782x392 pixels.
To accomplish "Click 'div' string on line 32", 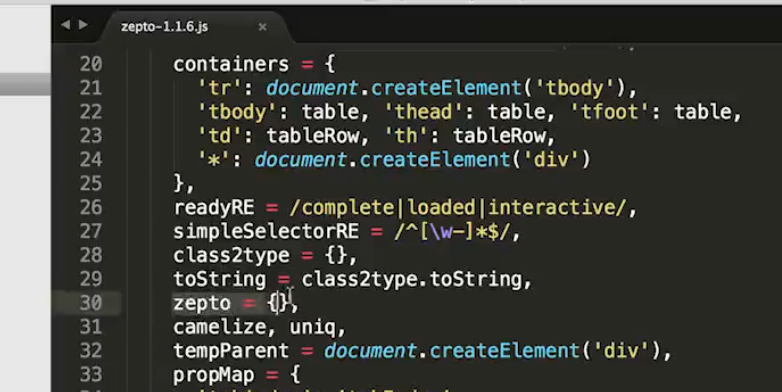I will (x=622, y=352).
